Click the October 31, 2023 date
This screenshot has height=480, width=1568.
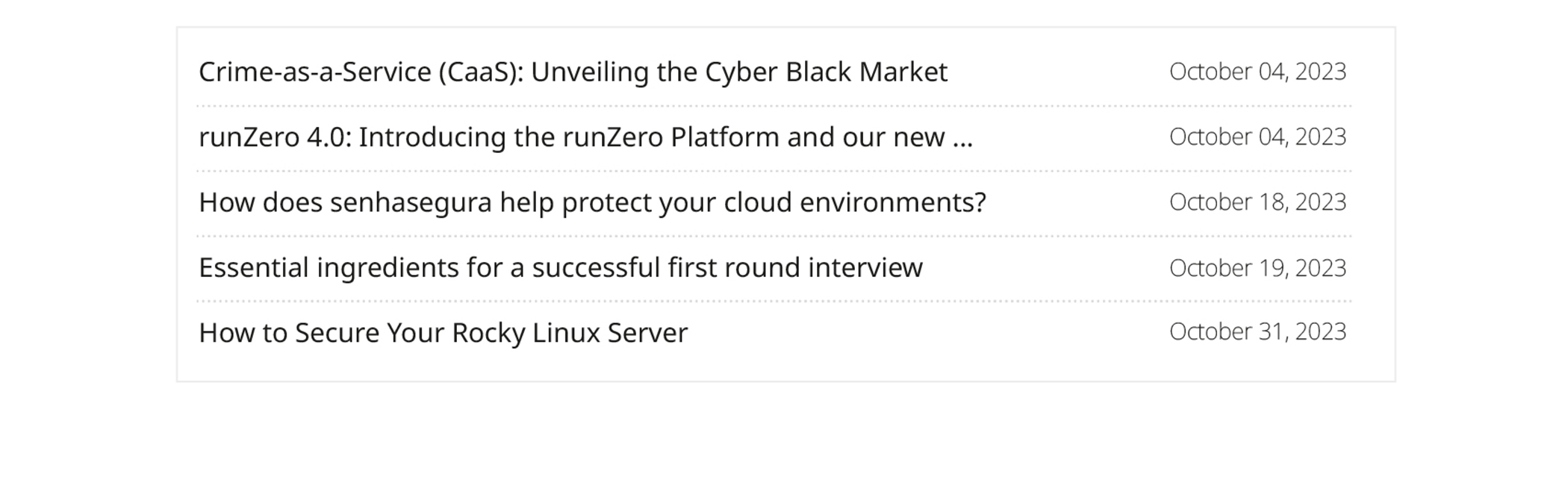1257,331
